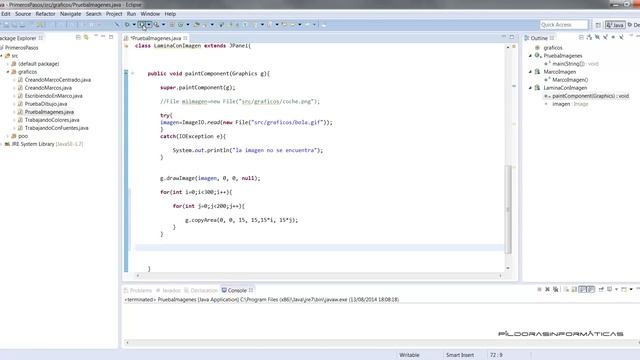Open the Window menu
This screenshot has height=360, width=640.
[x=150, y=14]
